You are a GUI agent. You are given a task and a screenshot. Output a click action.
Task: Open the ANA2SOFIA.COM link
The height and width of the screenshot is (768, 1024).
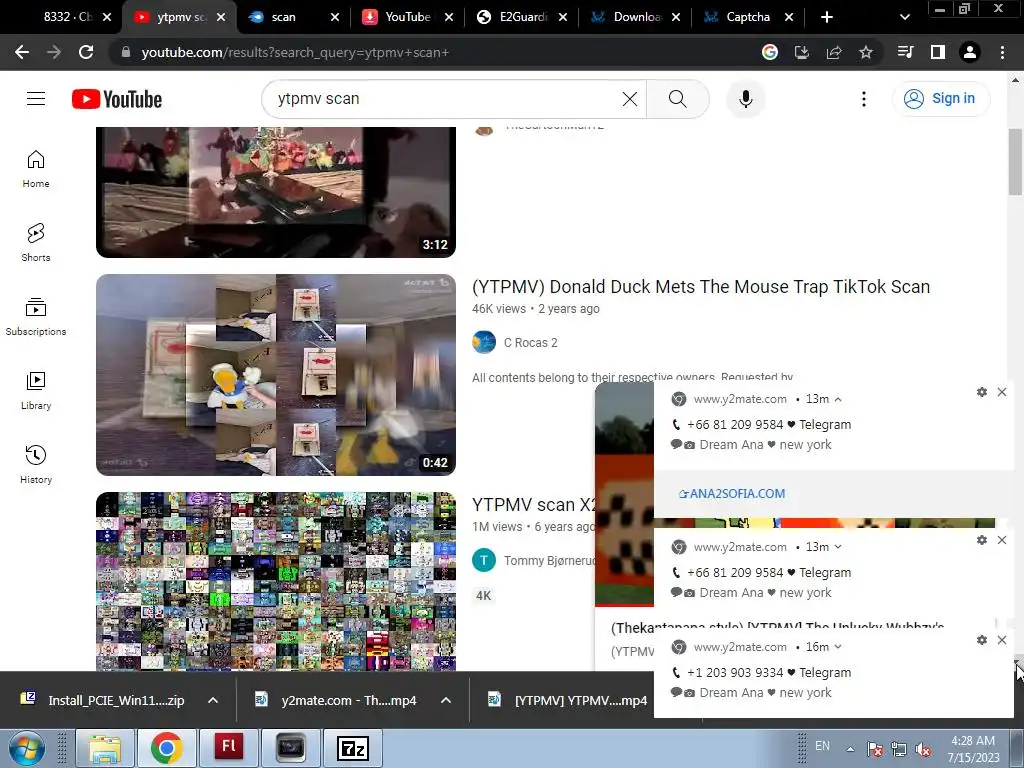pyautogui.click(x=731, y=494)
